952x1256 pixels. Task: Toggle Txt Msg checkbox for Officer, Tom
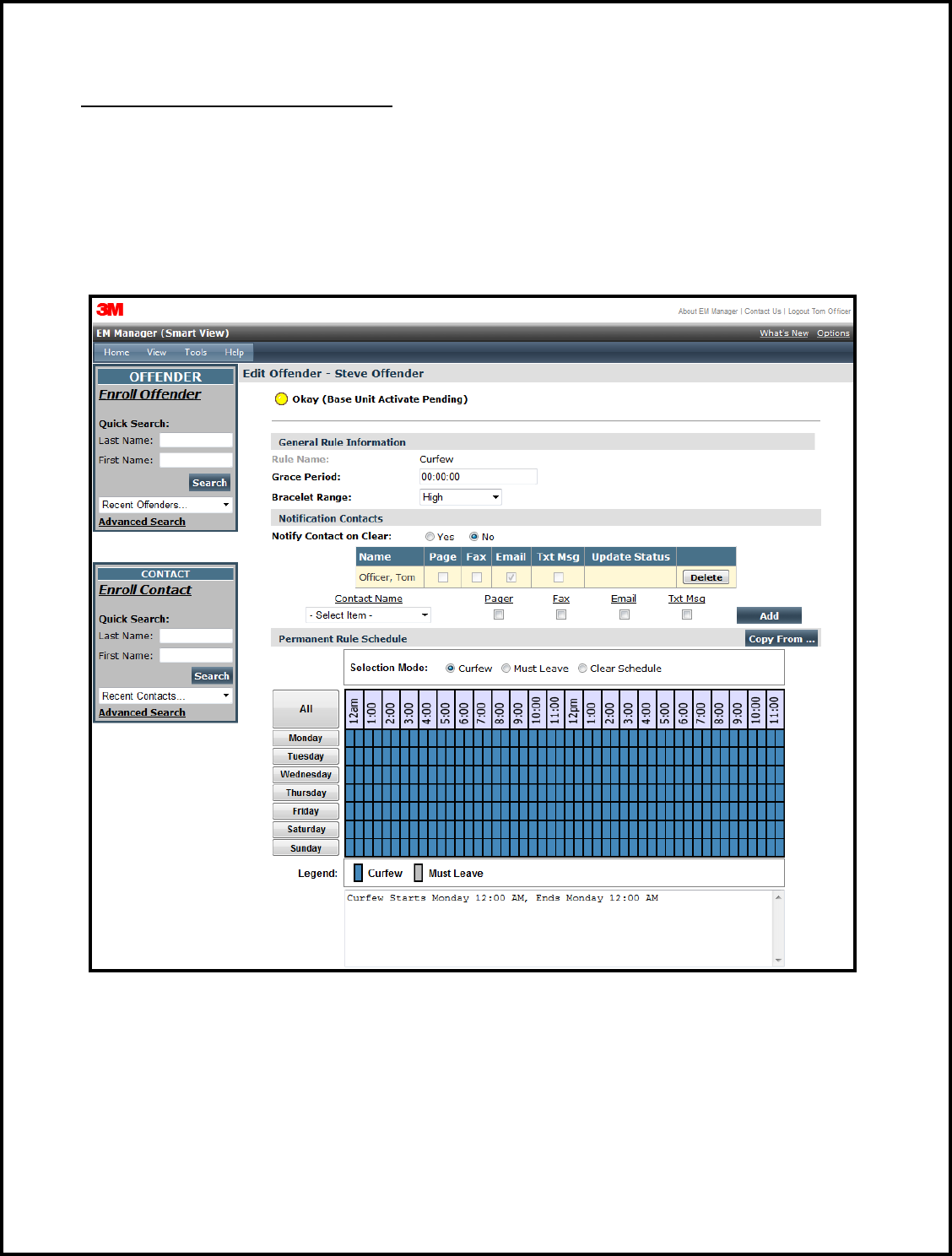pos(558,577)
